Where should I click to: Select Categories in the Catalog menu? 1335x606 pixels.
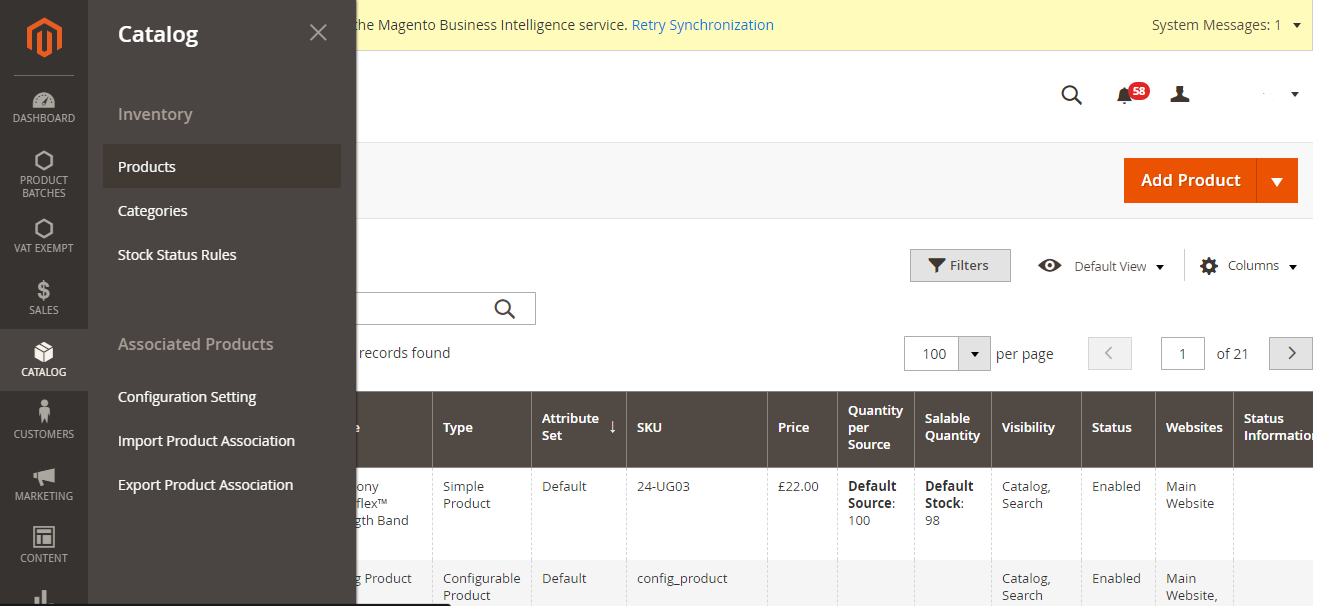(153, 211)
